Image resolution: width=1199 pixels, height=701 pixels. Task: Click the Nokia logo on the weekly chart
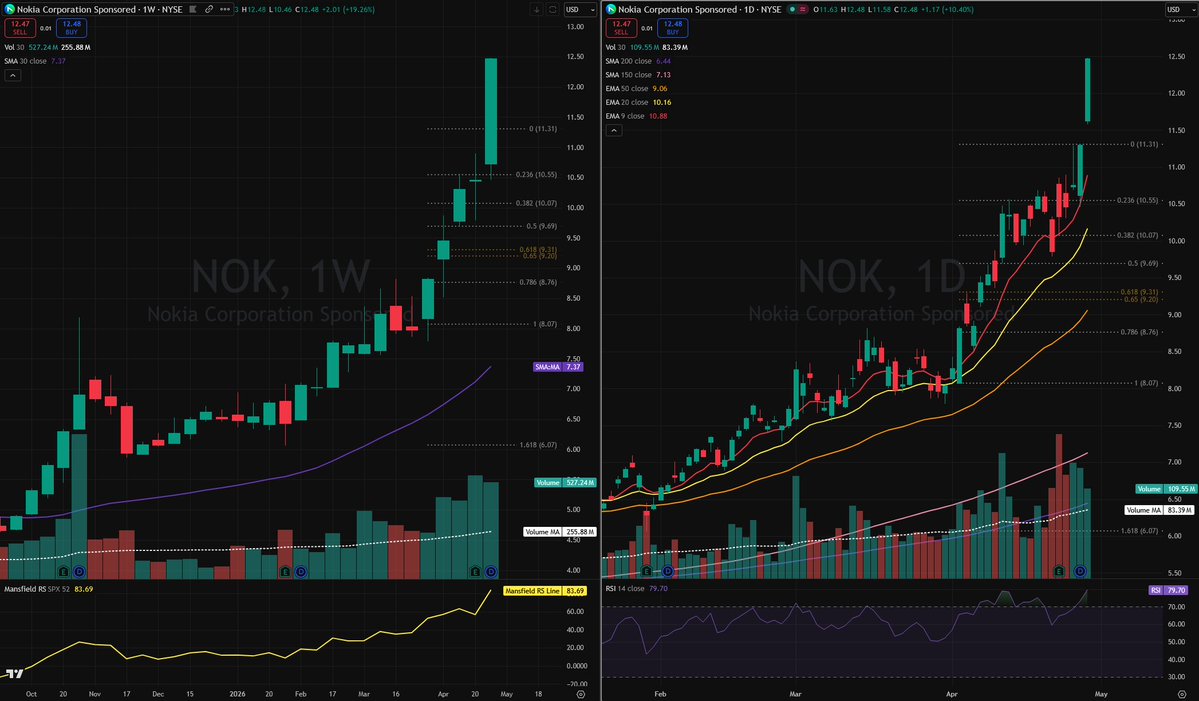[x=9, y=9]
